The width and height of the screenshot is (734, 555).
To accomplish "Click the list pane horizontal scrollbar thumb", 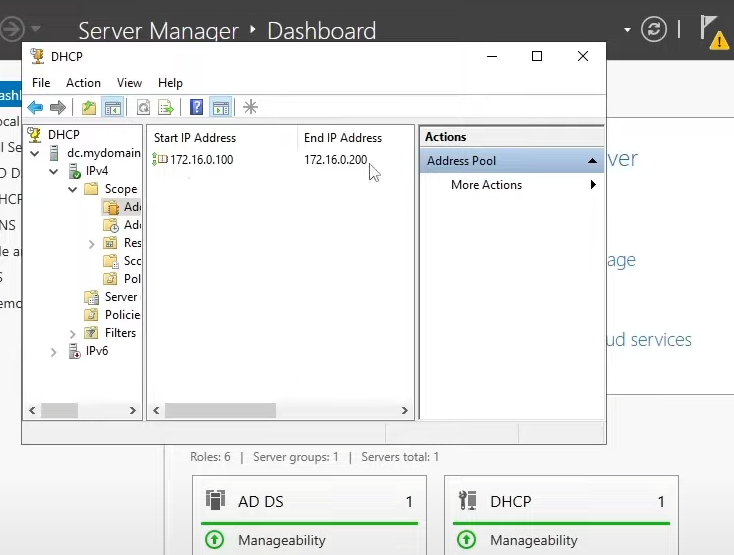I will [x=220, y=410].
